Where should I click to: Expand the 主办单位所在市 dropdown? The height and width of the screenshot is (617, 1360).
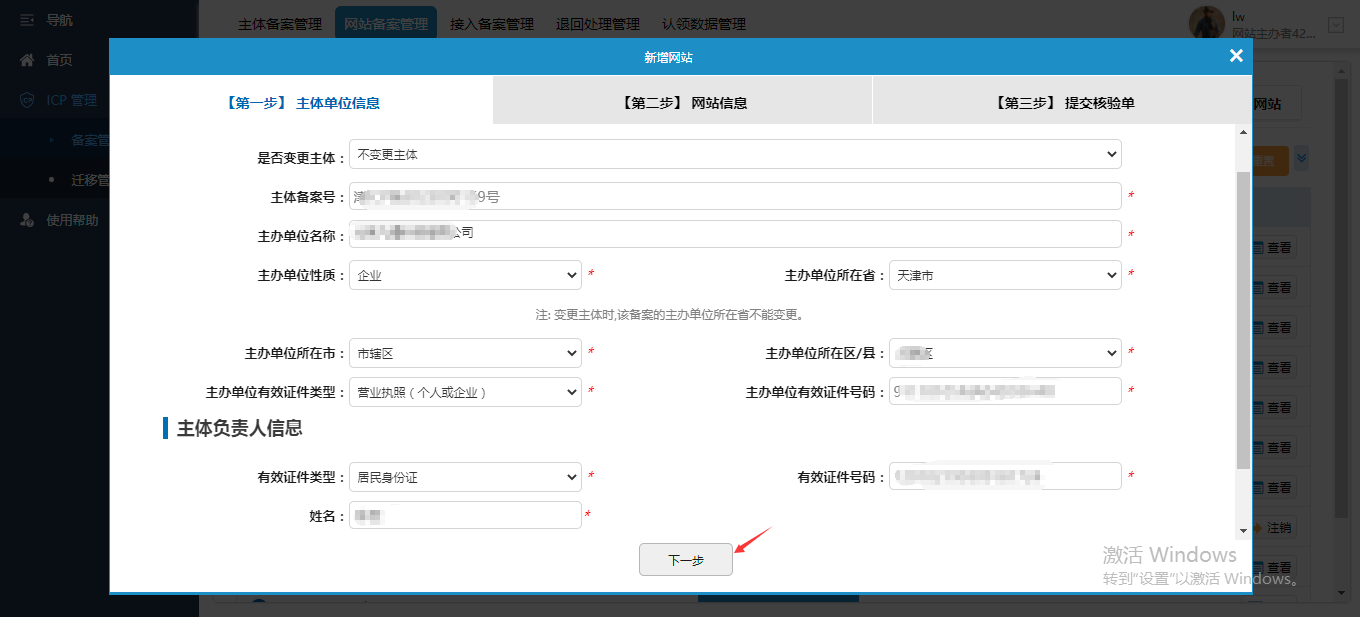tap(465, 353)
